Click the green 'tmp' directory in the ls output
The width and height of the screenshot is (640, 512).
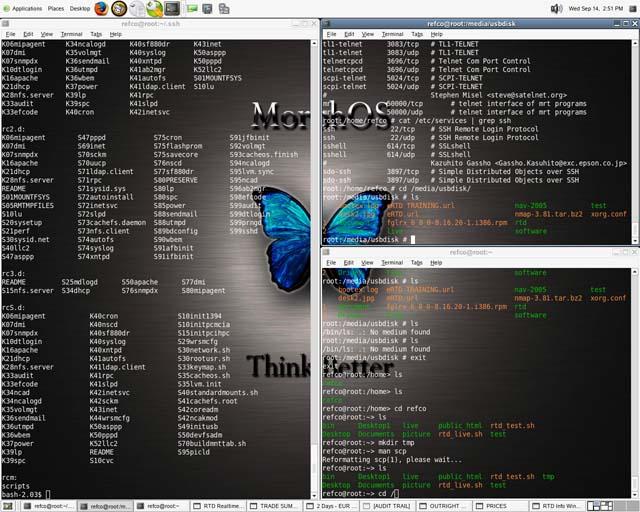[548, 476]
